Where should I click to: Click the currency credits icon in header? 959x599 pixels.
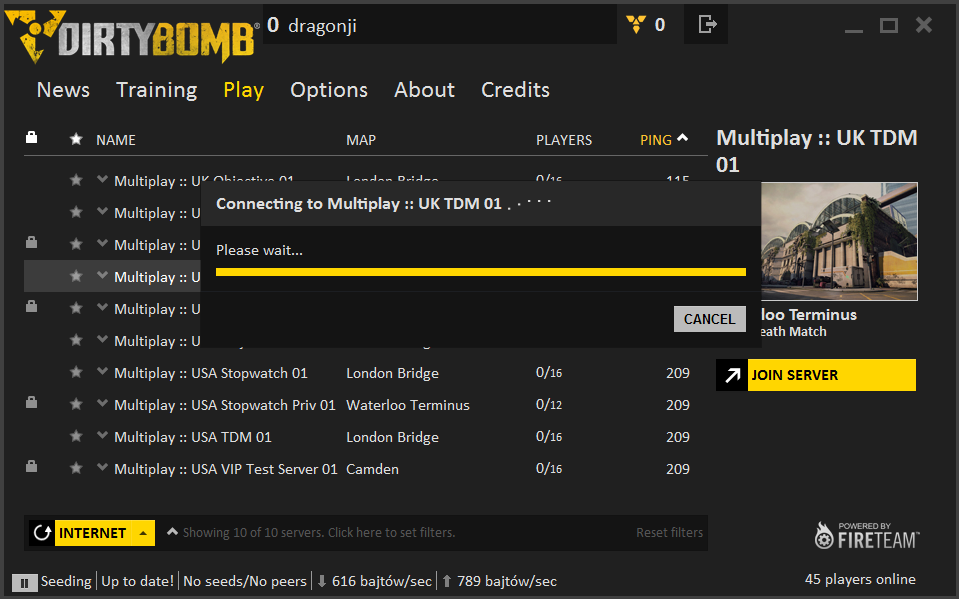pyautogui.click(x=635, y=25)
